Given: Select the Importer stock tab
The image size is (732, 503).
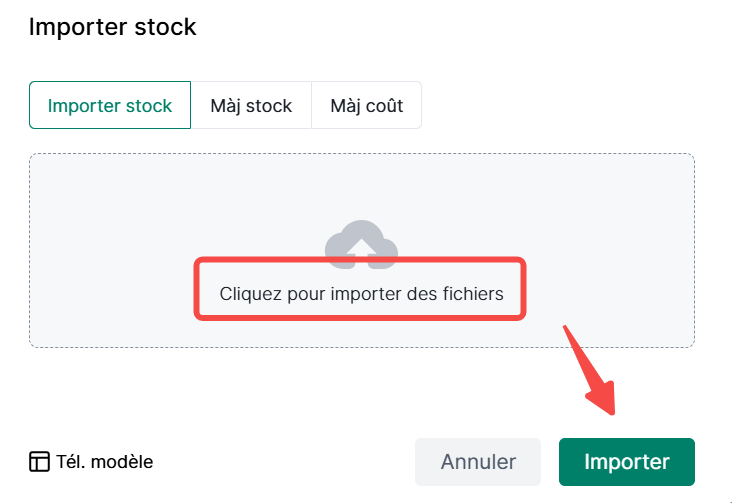Looking at the screenshot, I should [x=110, y=105].
